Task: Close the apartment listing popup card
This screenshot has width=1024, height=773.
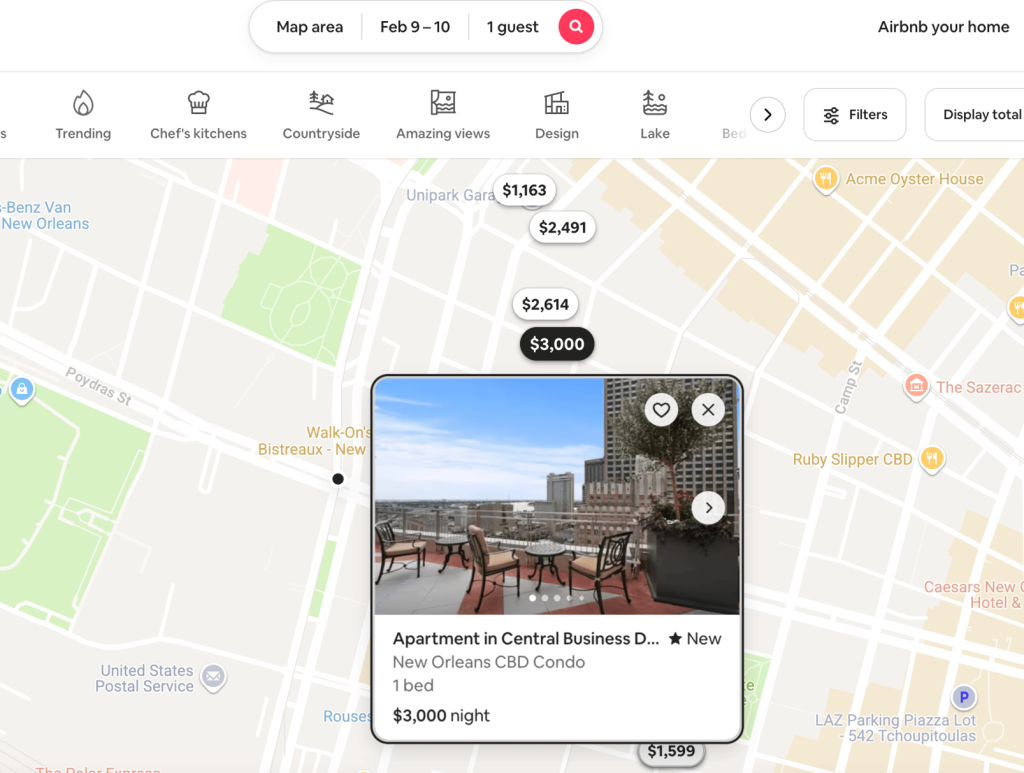Action: click(x=708, y=409)
